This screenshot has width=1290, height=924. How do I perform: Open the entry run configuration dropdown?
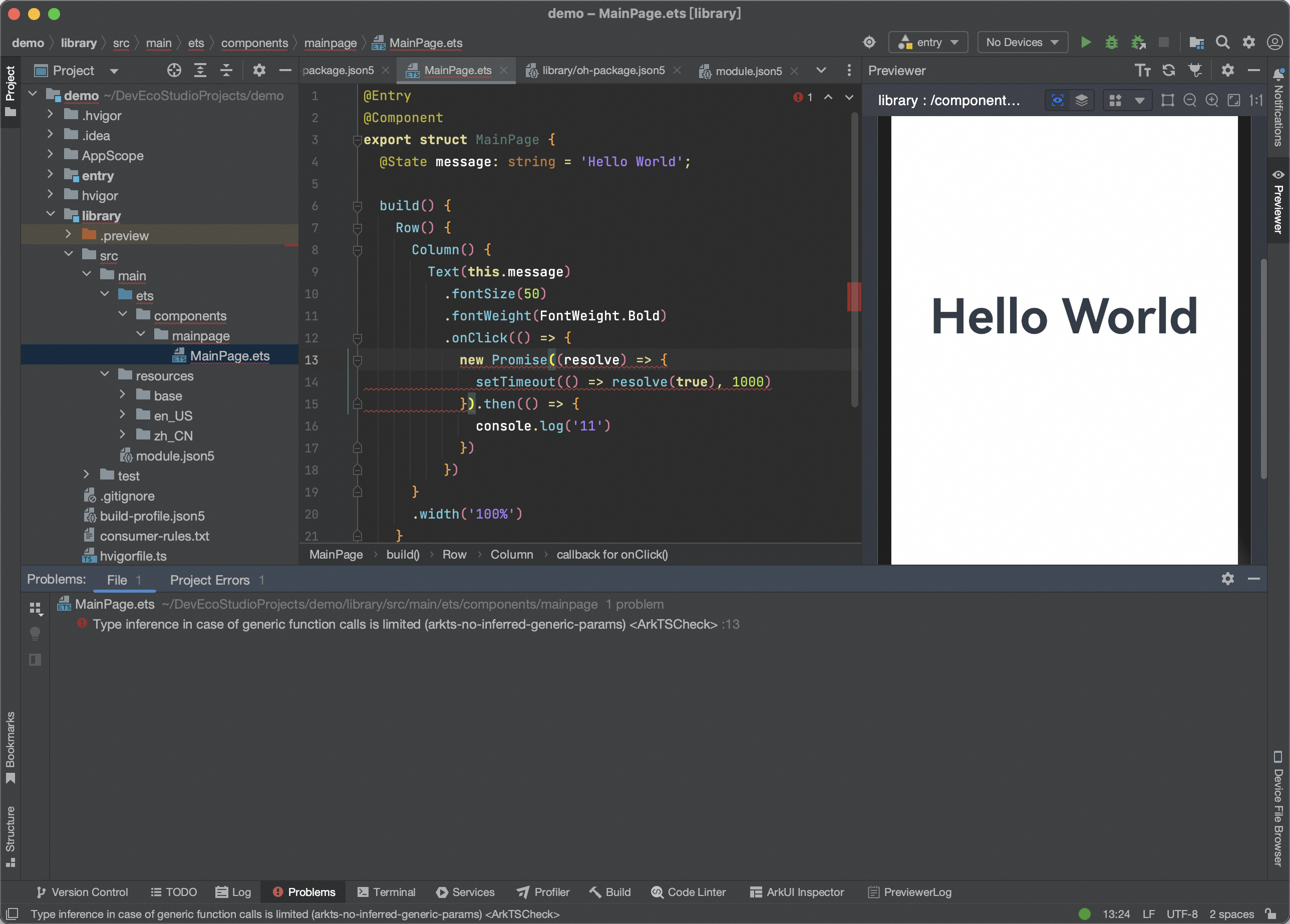tap(927, 42)
